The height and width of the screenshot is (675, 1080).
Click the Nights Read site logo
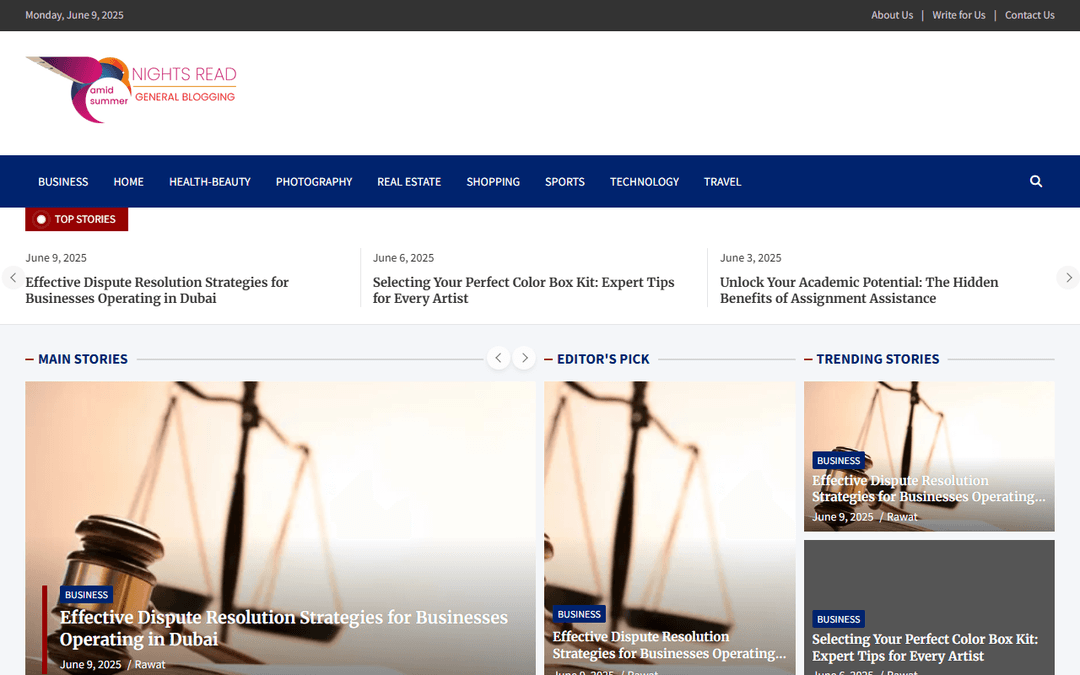tap(131, 90)
